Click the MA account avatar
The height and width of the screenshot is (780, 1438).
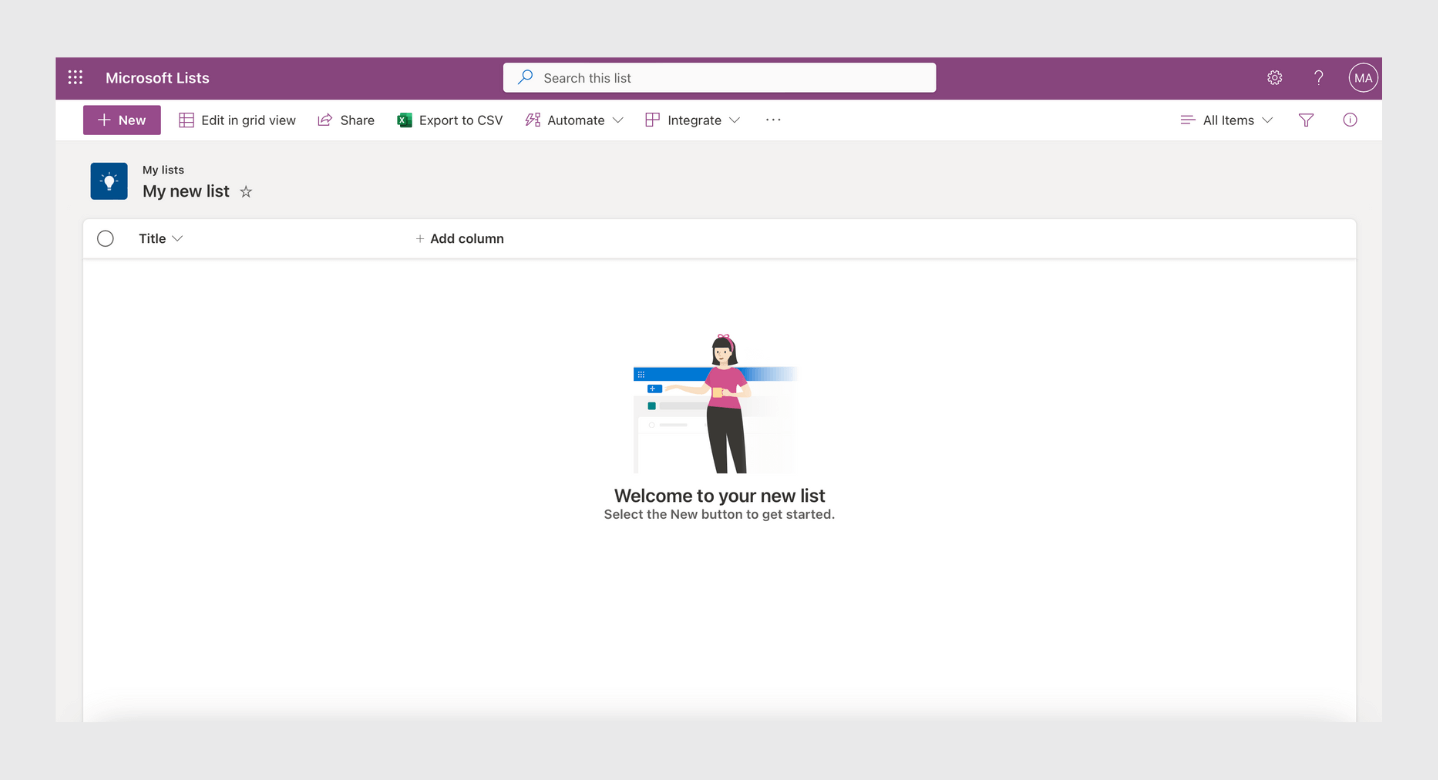(1363, 77)
